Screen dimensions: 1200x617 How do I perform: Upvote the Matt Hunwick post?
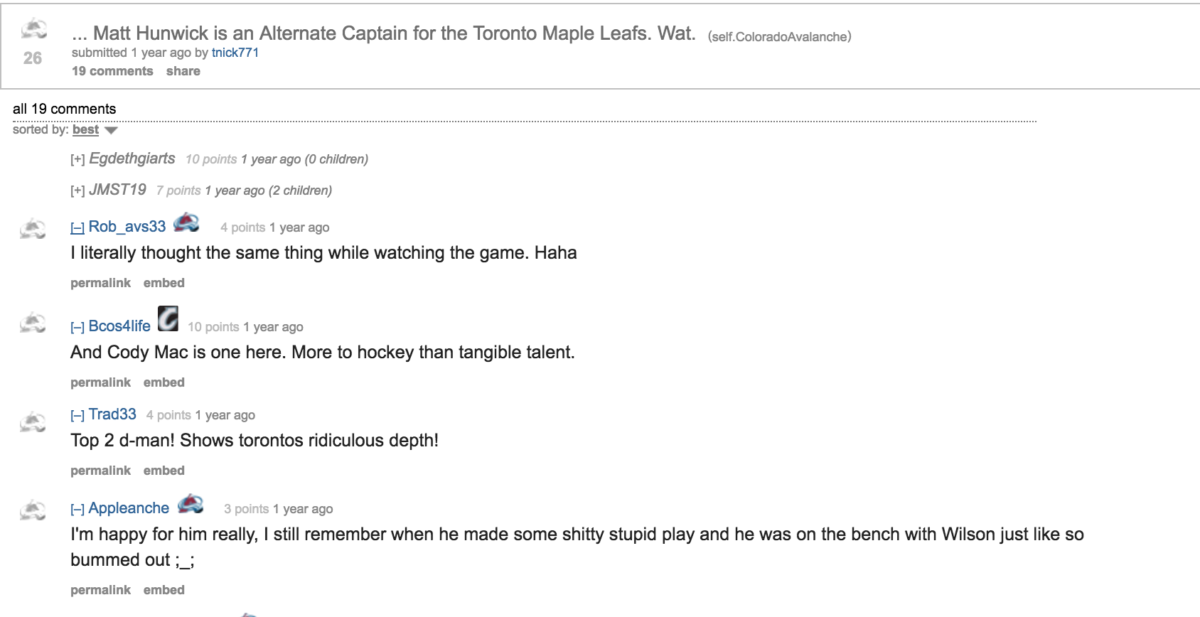[33, 28]
